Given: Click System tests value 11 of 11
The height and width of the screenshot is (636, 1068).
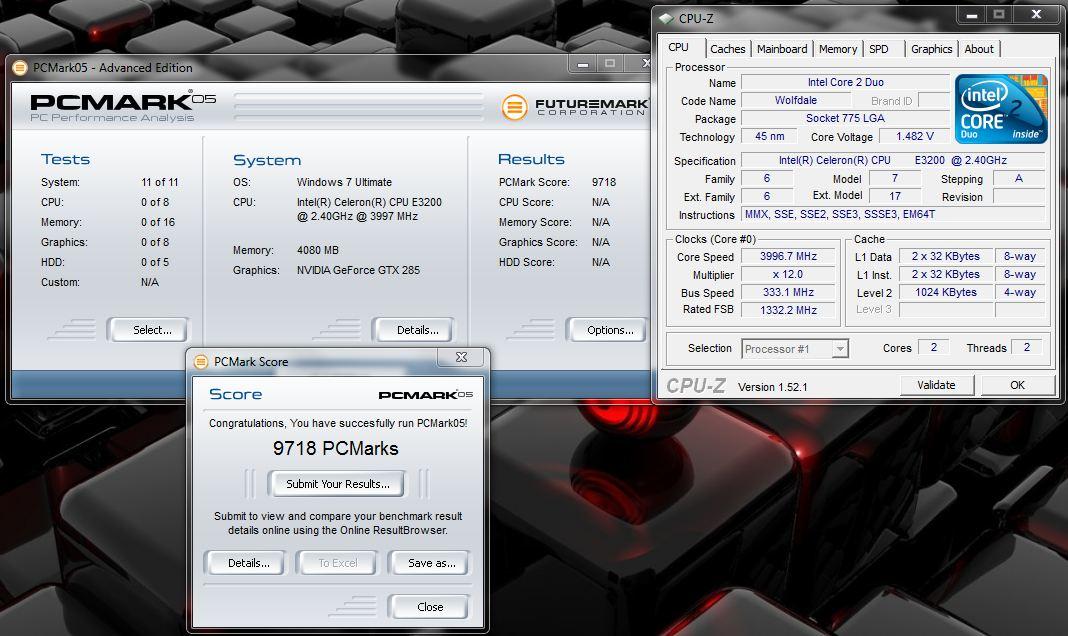Looking at the screenshot, I should point(159,182).
